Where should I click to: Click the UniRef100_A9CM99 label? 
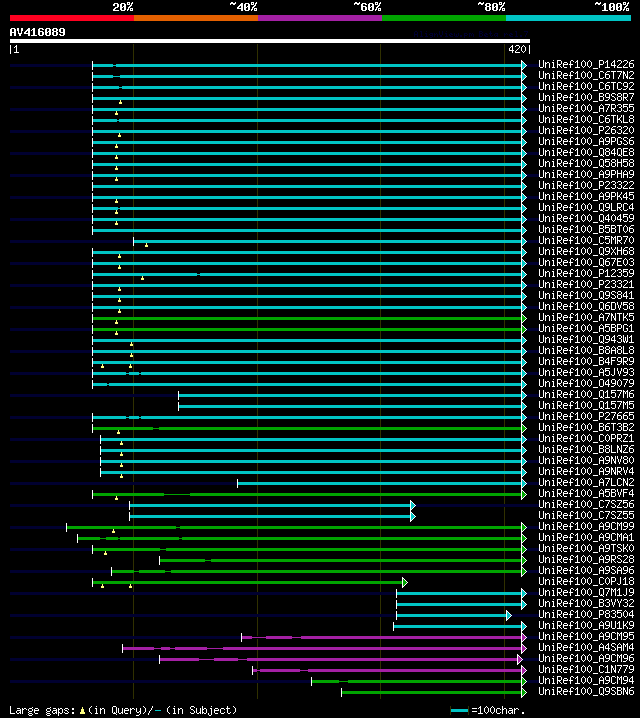click(586, 526)
